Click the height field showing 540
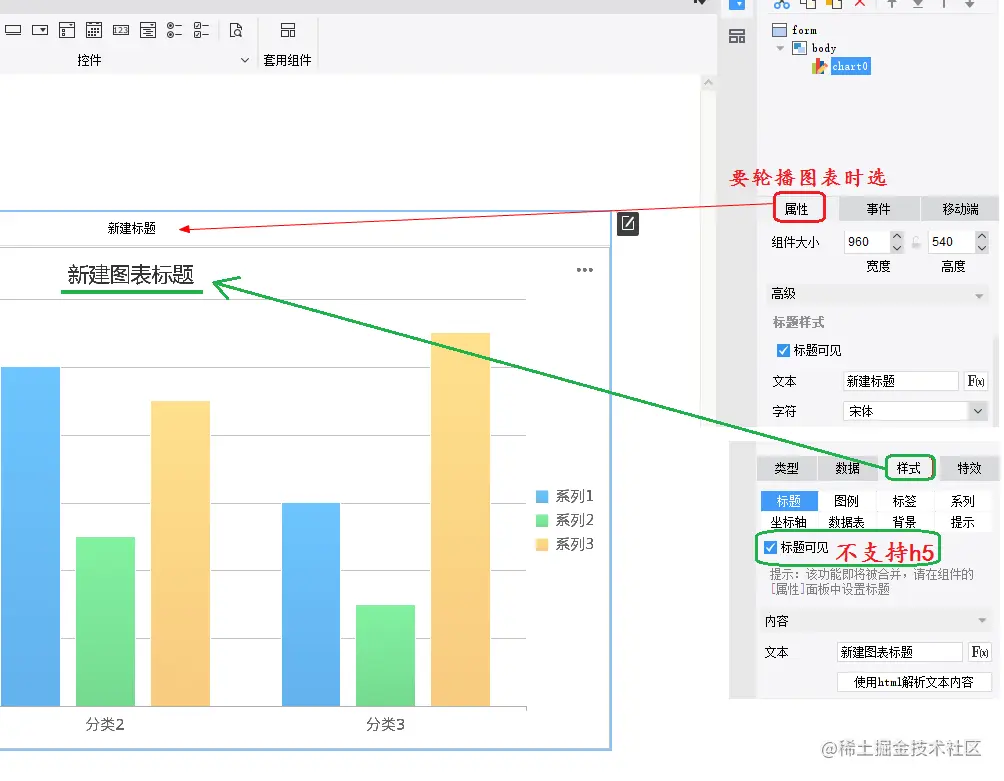Image resolution: width=1004 pixels, height=781 pixels. [951, 242]
